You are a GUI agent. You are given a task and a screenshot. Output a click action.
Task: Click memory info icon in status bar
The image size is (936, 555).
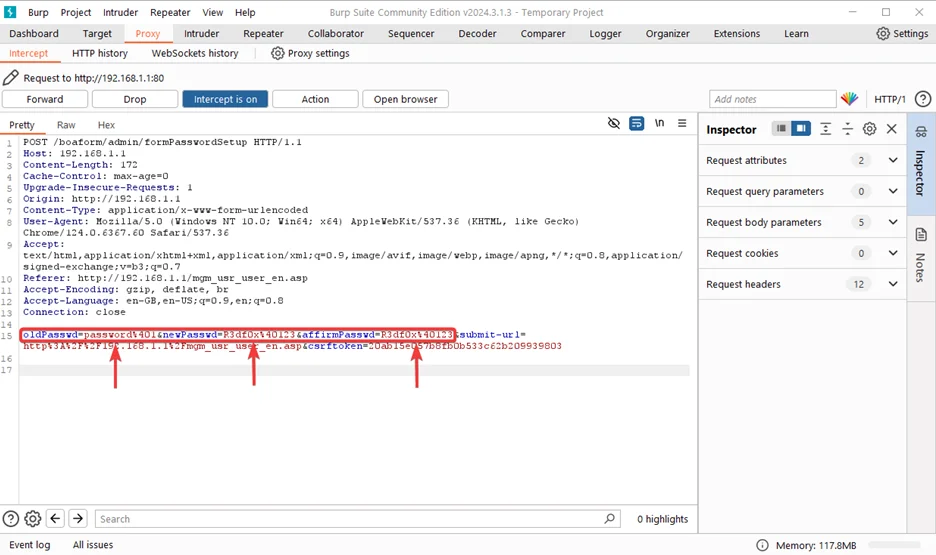click(x=762, y=545)
